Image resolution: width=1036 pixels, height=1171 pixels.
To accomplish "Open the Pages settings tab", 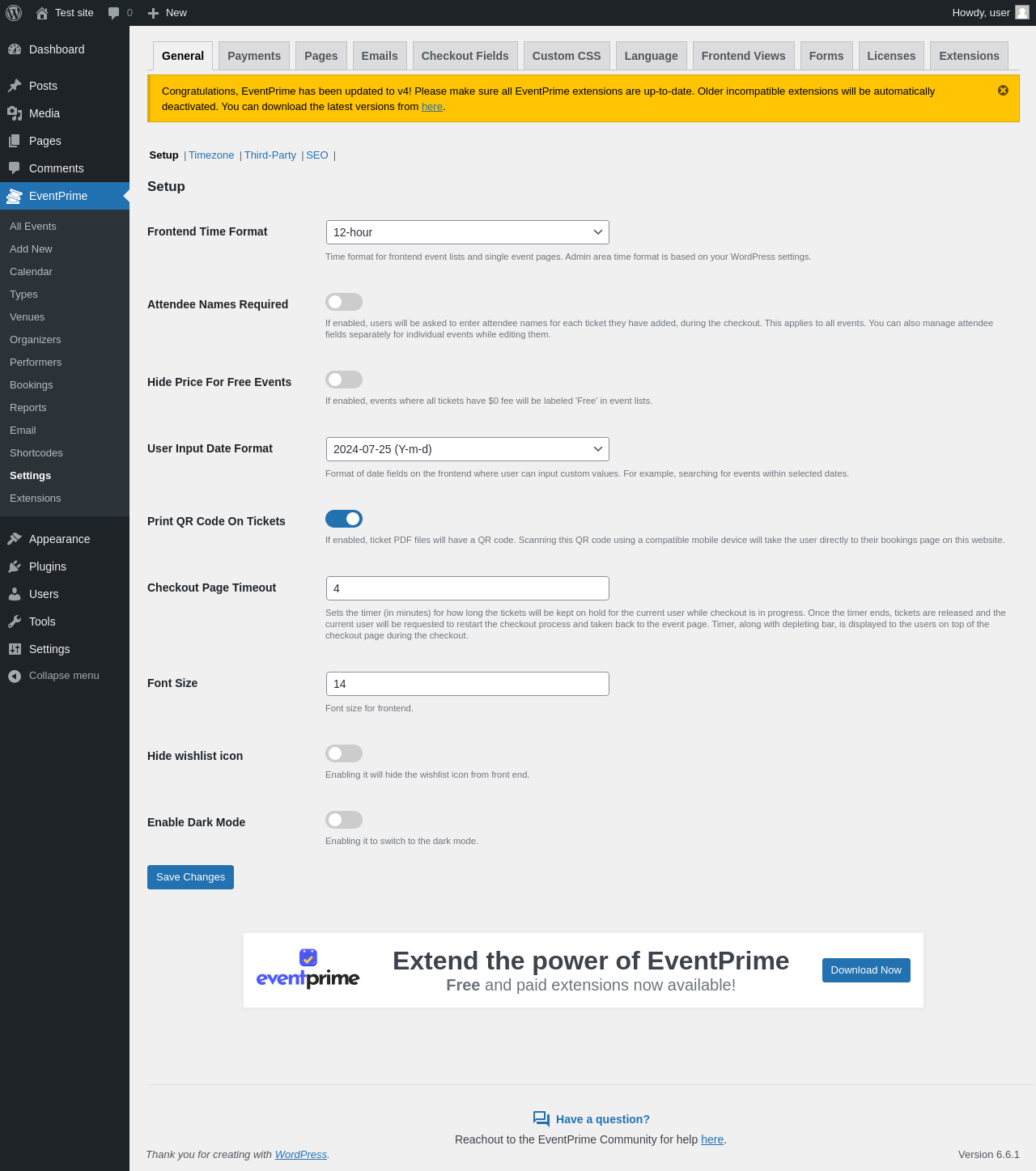I will tap(321, 56).
